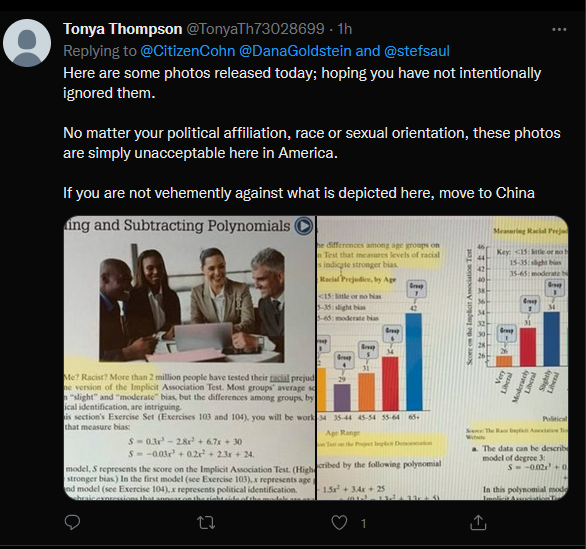
Task: Click the tweet text about unacceptable photos
Action: click(312, 143)
